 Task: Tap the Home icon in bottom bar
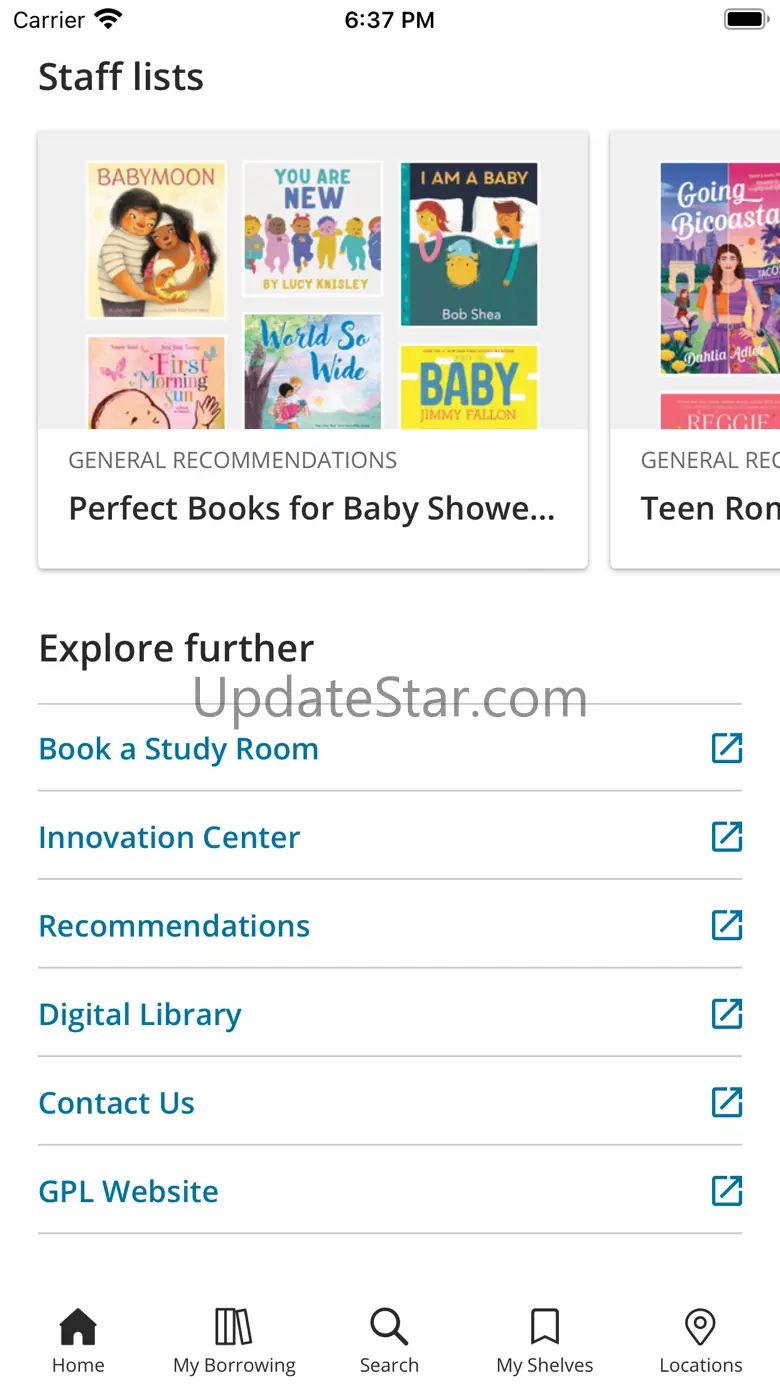[x=78, y=1328]
